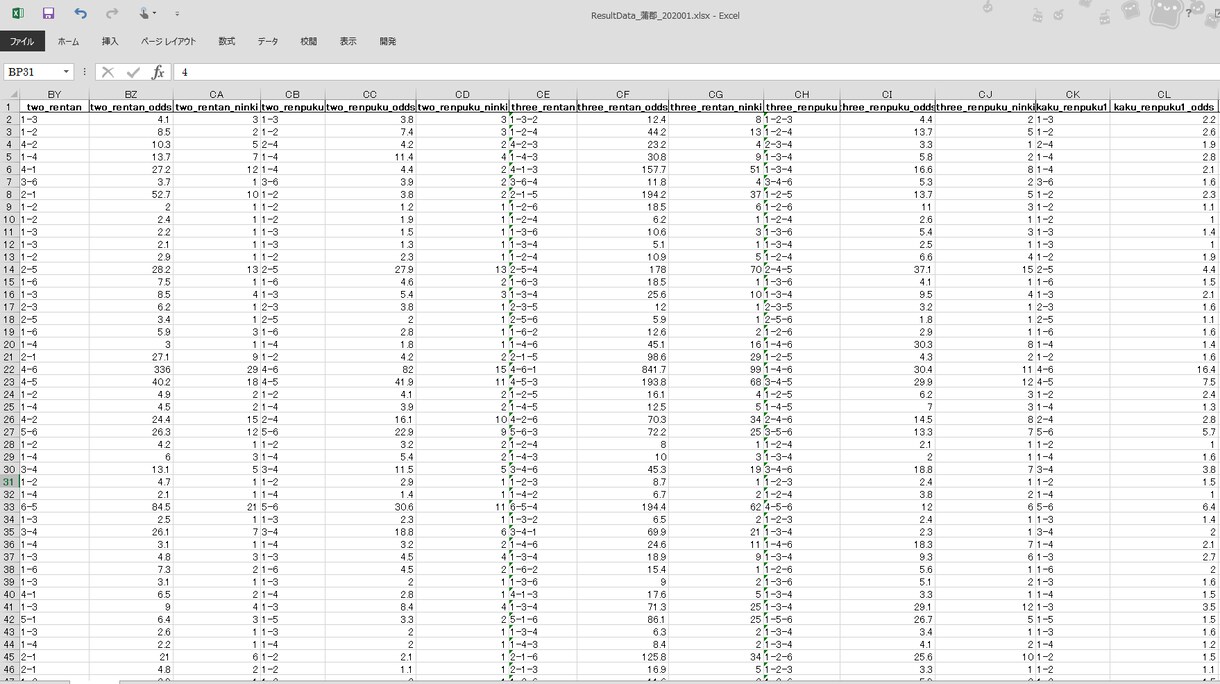1220x684 pixels.
Task: Switch to the ホーム ribbon tab
Action: 68,42
